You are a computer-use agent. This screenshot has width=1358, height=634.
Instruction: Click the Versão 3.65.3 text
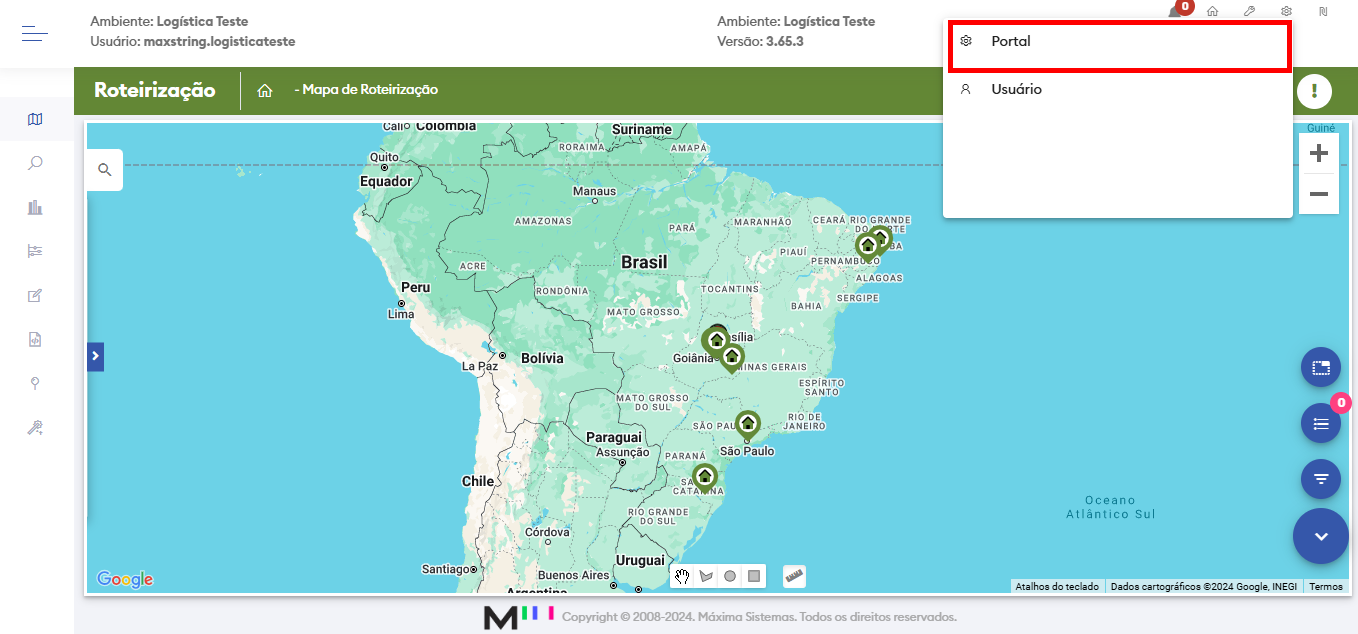pyautogui.click(x=760, y=42)
